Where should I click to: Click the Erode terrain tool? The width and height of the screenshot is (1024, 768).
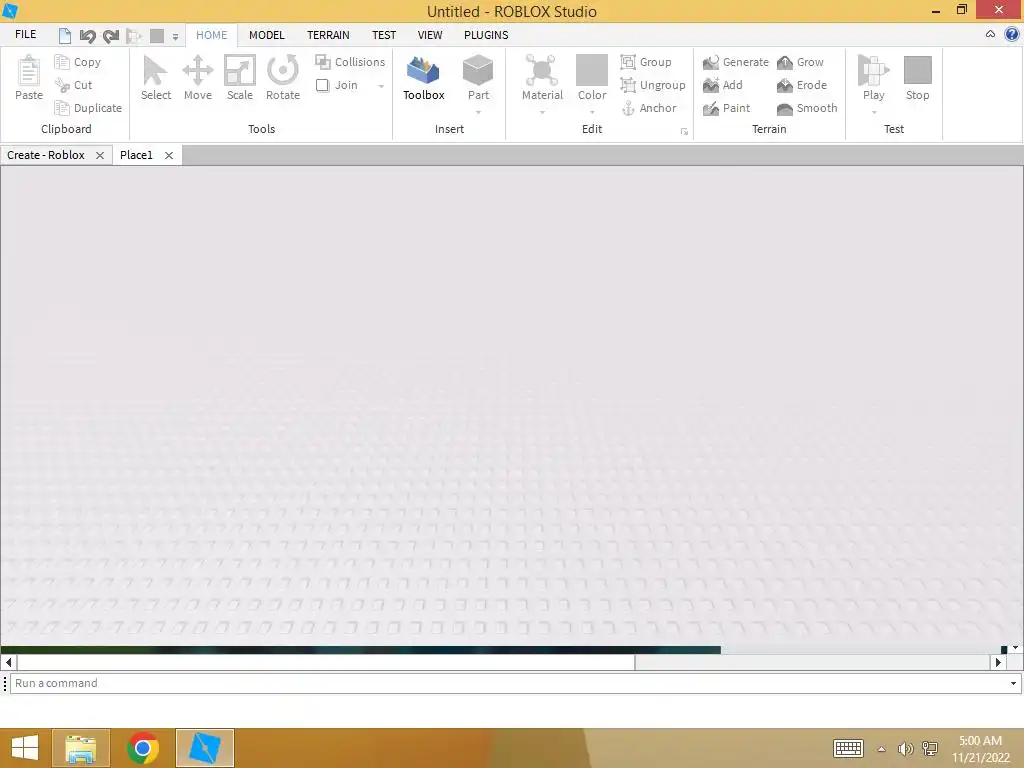(x=801, y=85)
